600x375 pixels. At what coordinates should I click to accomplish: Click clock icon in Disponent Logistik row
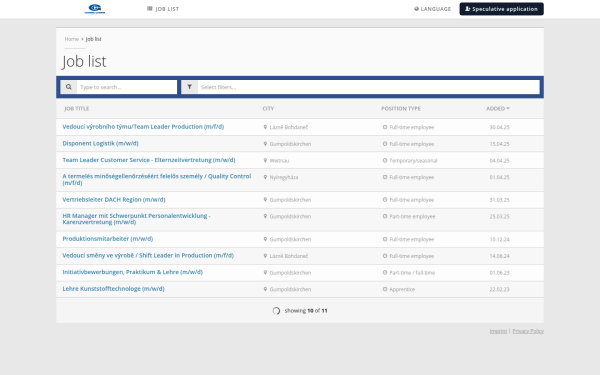pos(385,144)
